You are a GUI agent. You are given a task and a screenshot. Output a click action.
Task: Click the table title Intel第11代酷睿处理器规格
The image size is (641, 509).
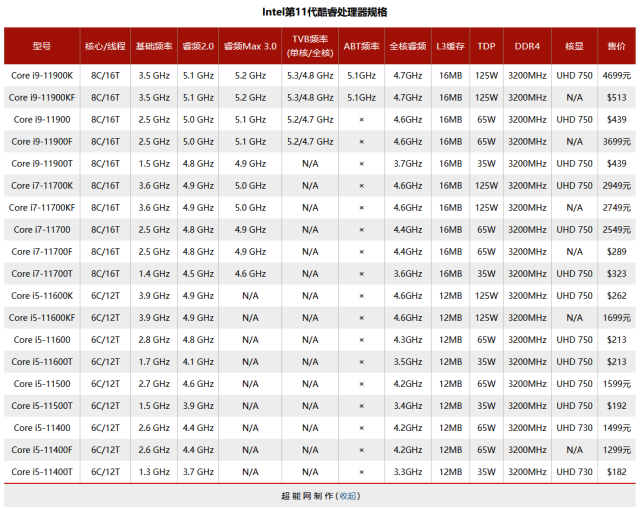pyautogui.click(x=325, y=12)
